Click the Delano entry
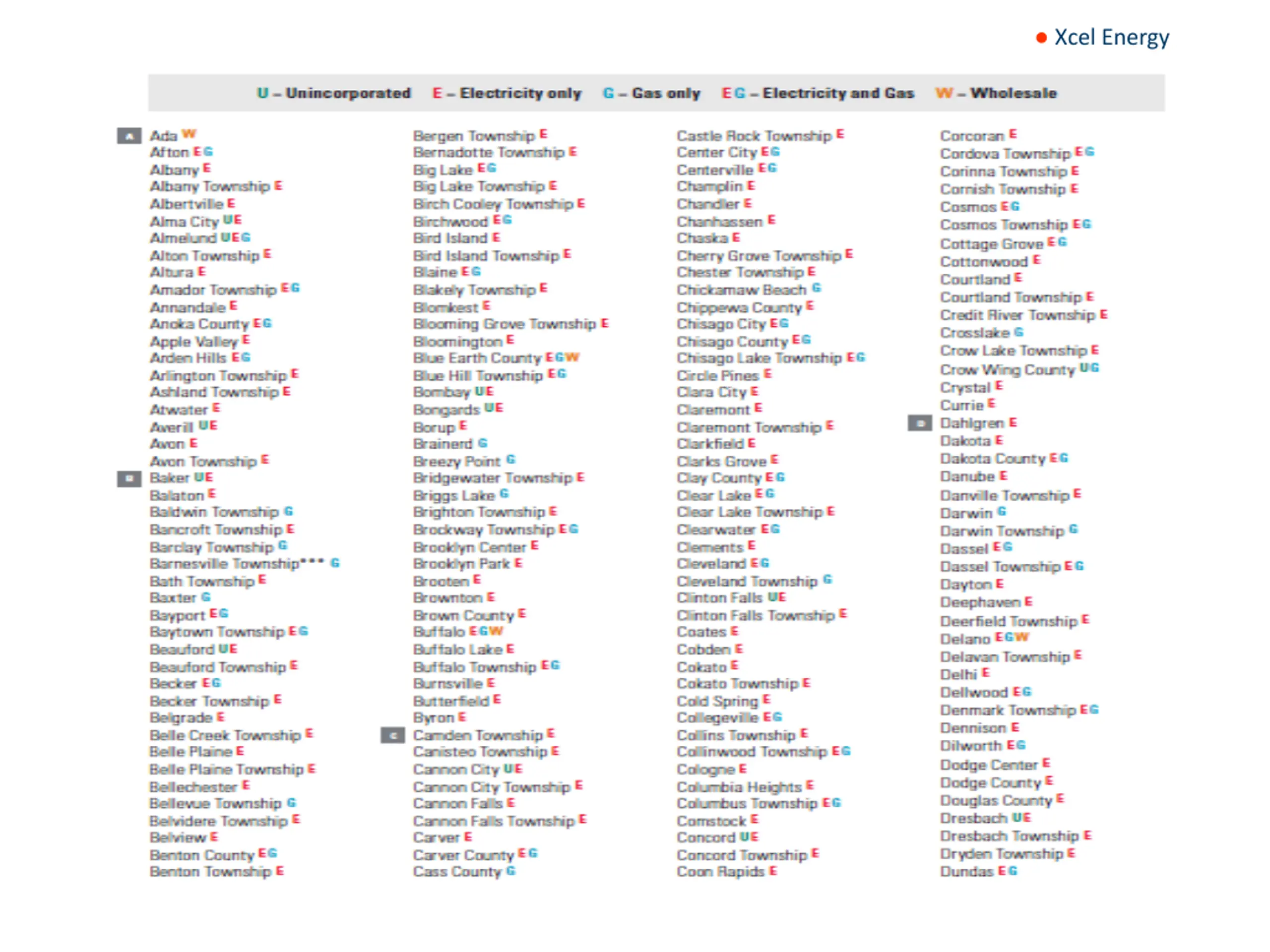1270x952 pixels. (965, 639)
